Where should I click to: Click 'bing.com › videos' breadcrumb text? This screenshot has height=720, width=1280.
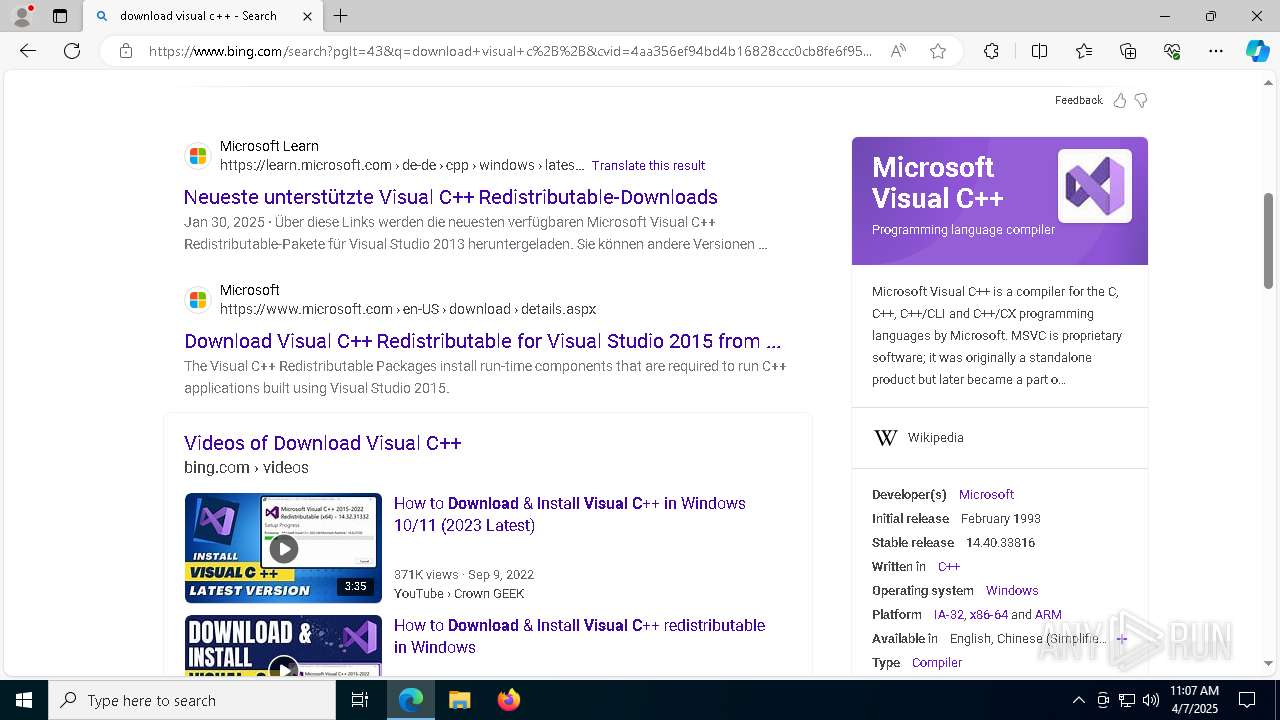click(246, 467)
